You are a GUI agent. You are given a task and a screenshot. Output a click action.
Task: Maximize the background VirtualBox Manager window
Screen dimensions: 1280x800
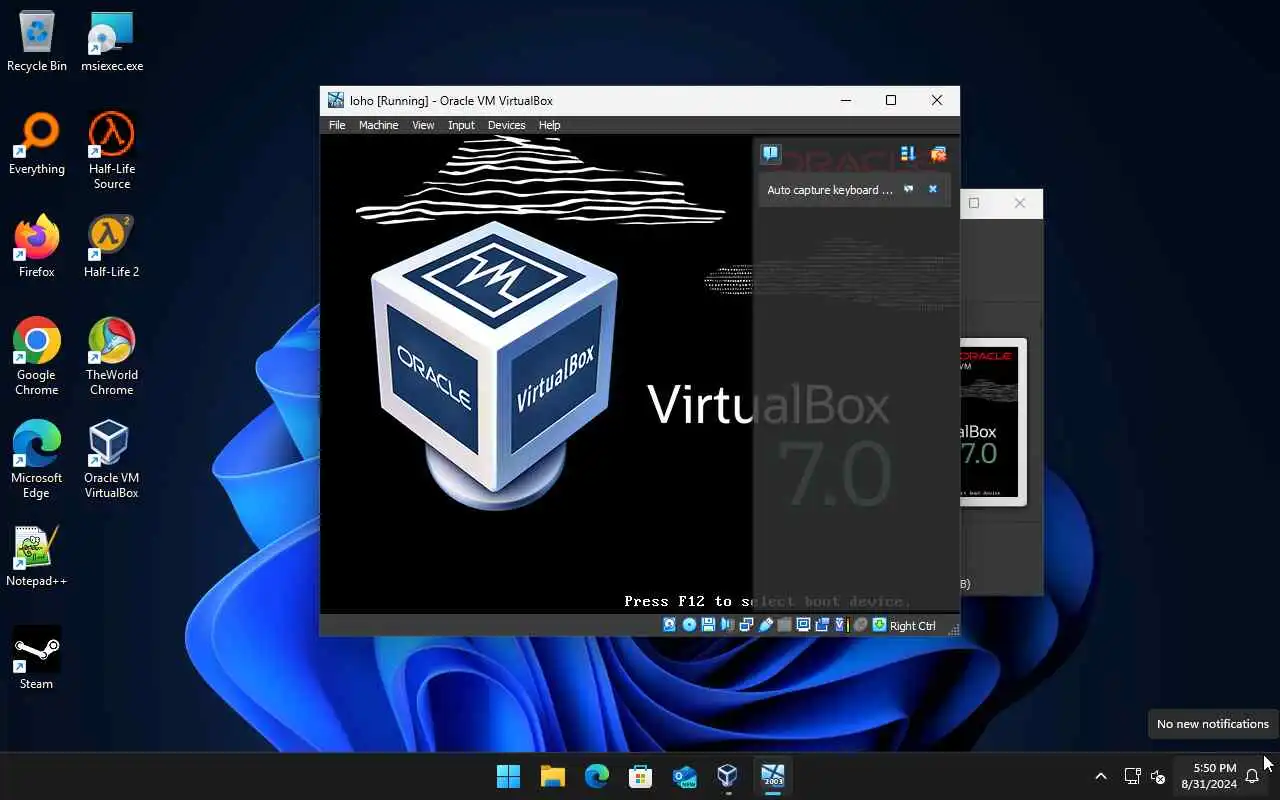974,203
